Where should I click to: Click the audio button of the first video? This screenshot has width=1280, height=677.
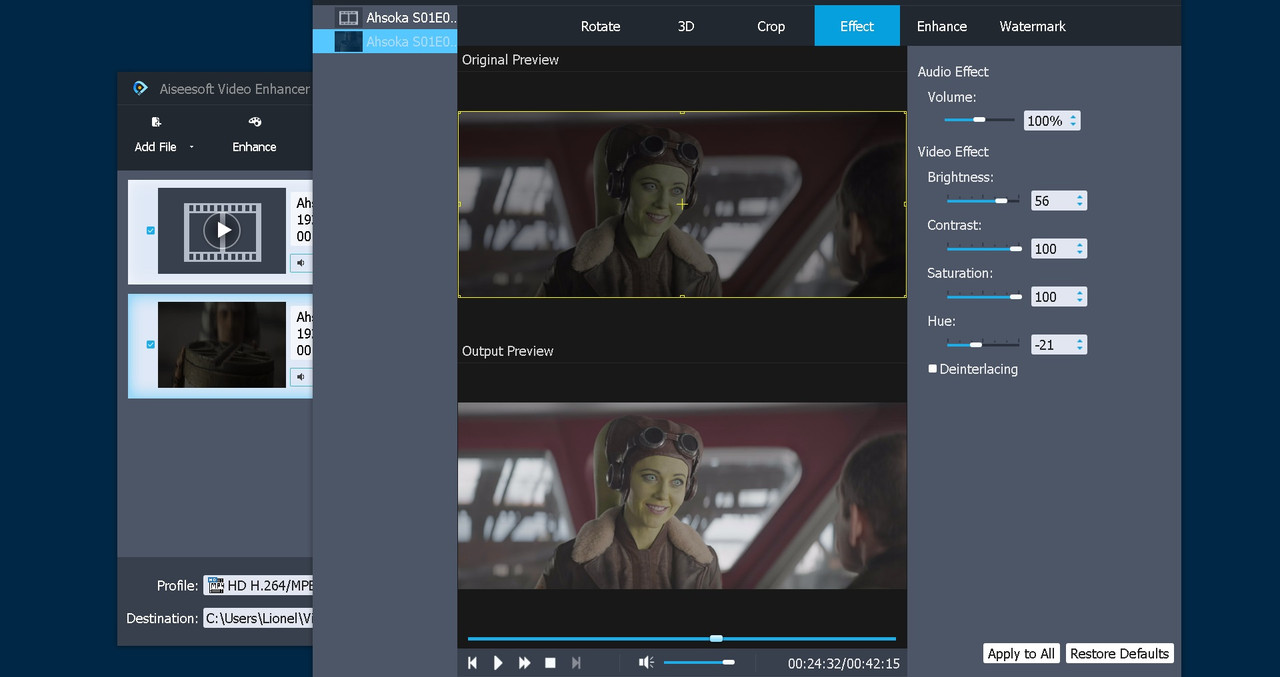pos(300,263)
